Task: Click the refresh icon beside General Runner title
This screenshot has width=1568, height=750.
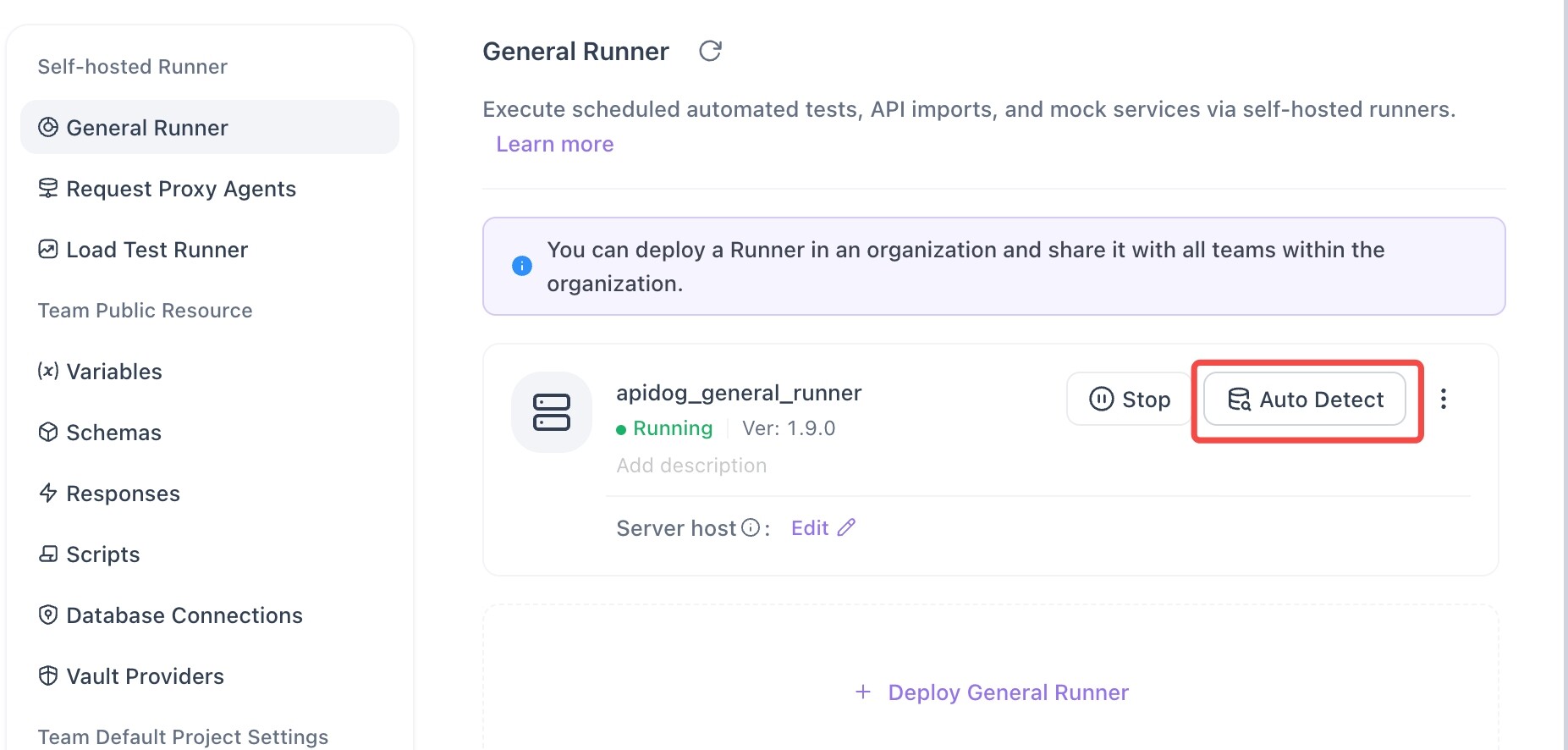Action: [x=710, y=52]
